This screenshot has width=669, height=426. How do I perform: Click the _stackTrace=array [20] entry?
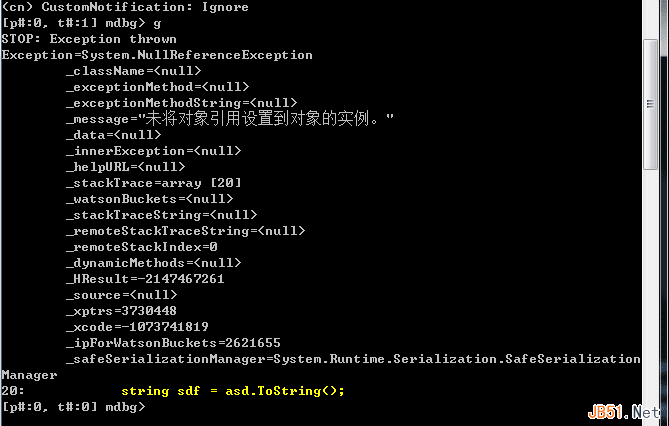pos(153,183)
